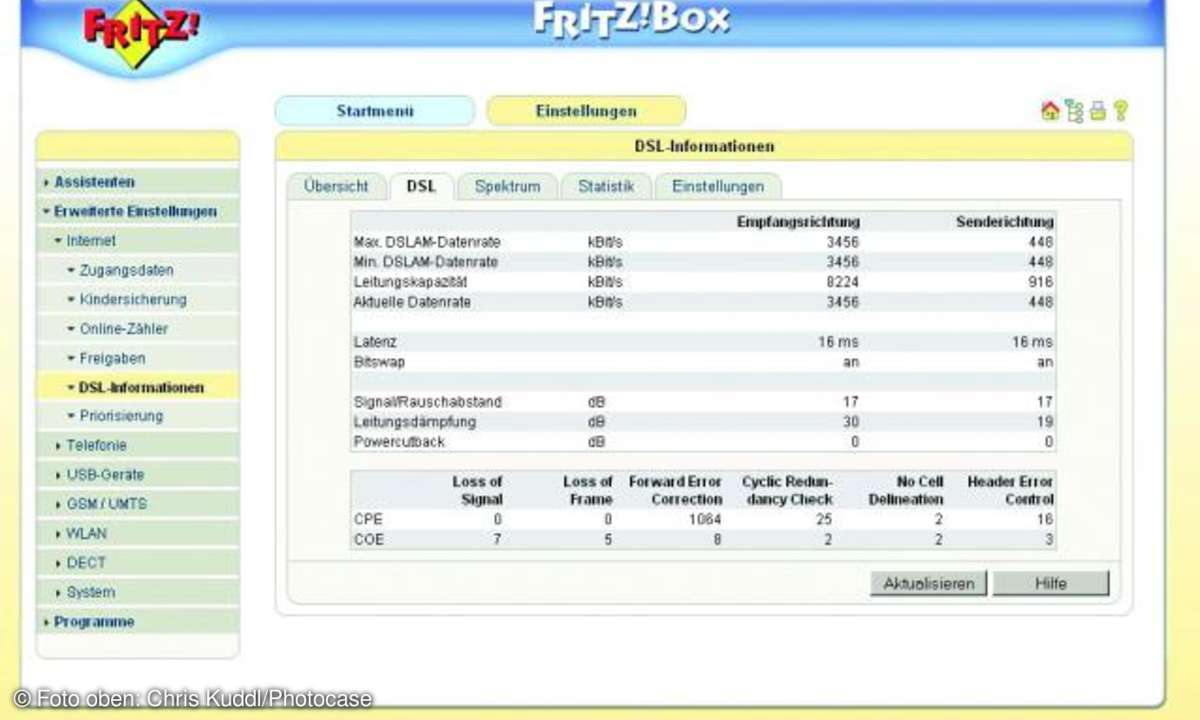Click the Forward Error Correction header
The height and width of the screenshot is (720, 1200).
(x=675, y=490)
